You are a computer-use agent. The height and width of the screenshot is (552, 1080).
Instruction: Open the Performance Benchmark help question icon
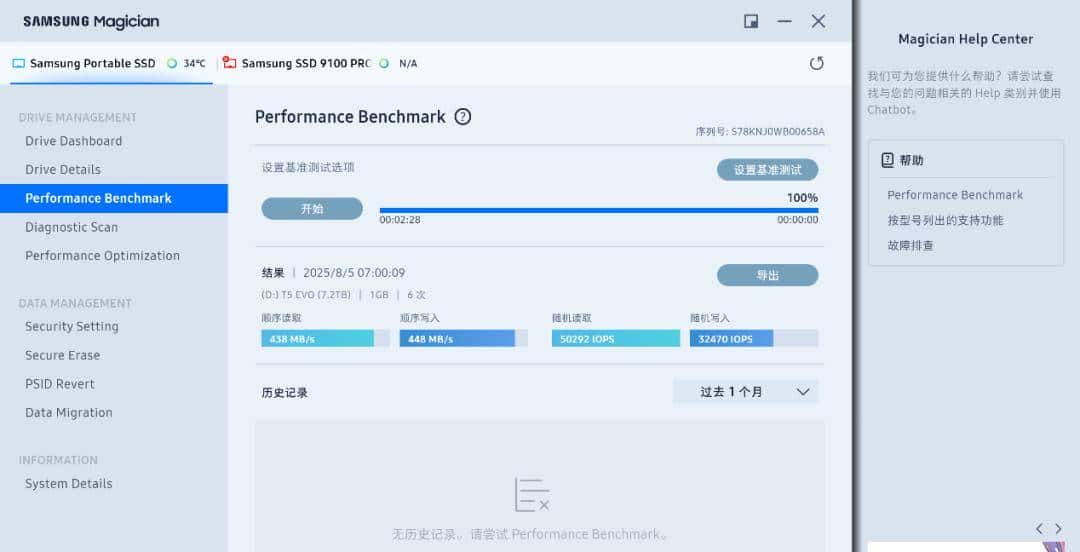tap(463, 117)
